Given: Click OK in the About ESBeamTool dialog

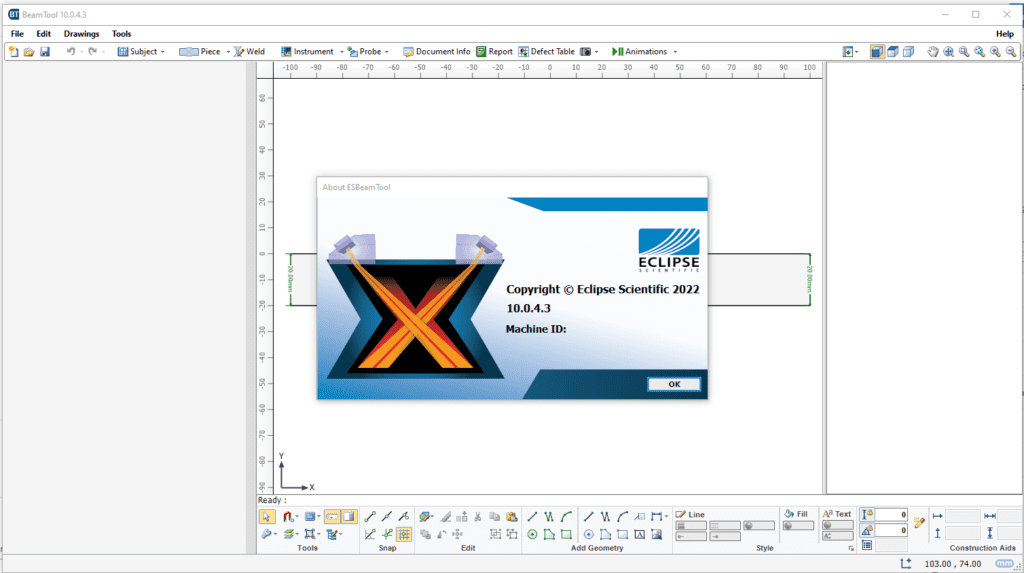Looking at the screenshot, I should (x=673, y=384).
